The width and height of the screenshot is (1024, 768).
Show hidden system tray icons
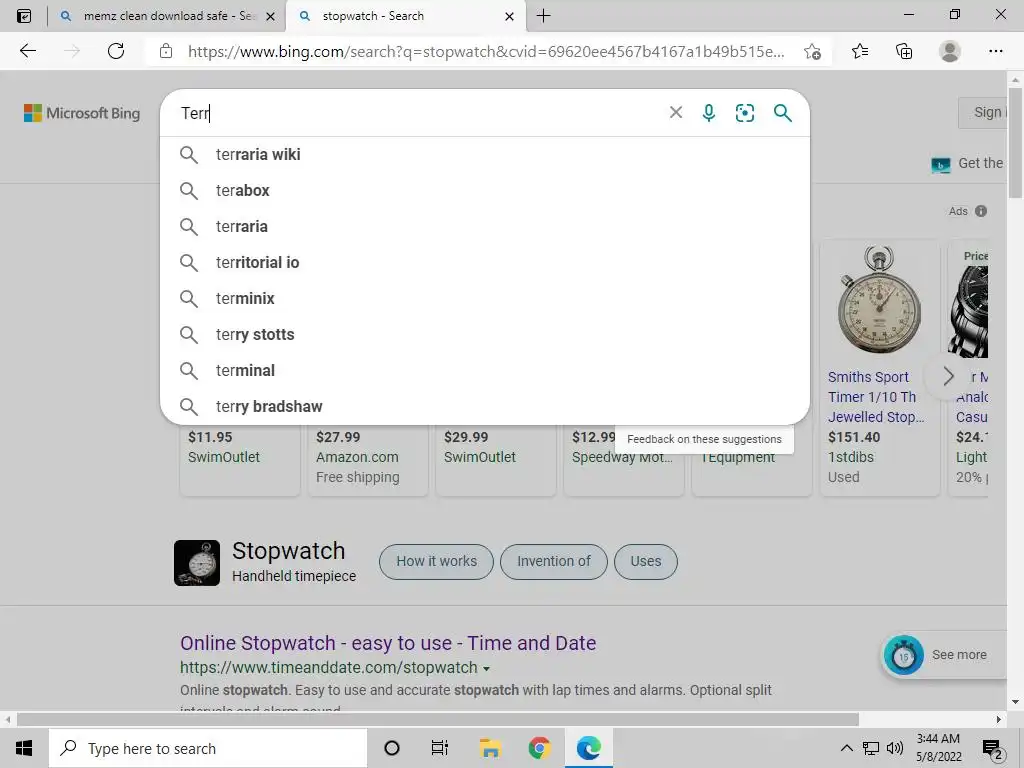[x=846, y=748]
